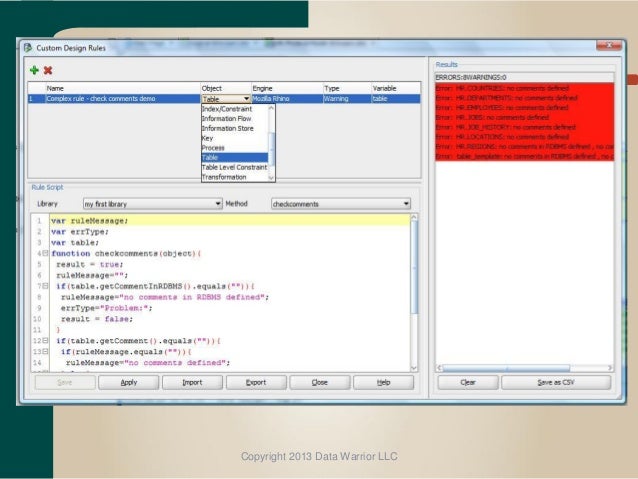Click the Custom Design Rules window icon

click(x=28, y=48)
